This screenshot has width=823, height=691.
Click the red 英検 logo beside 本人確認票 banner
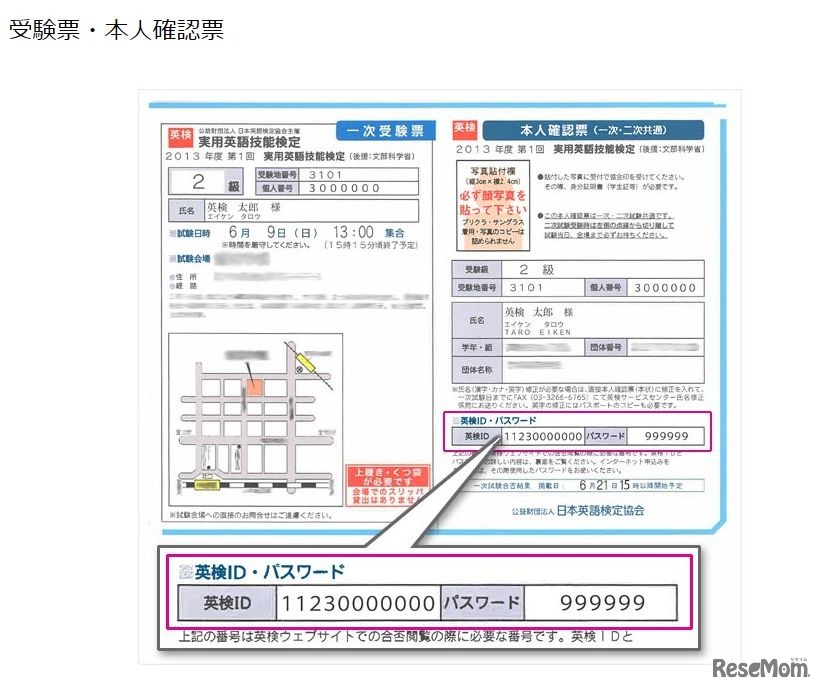click(465, 129)
